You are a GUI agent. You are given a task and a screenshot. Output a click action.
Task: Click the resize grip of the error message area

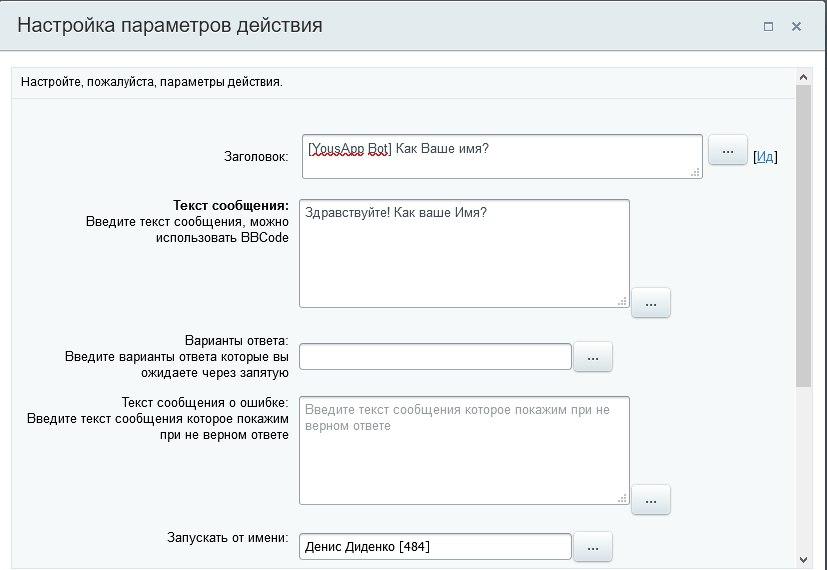622,498
